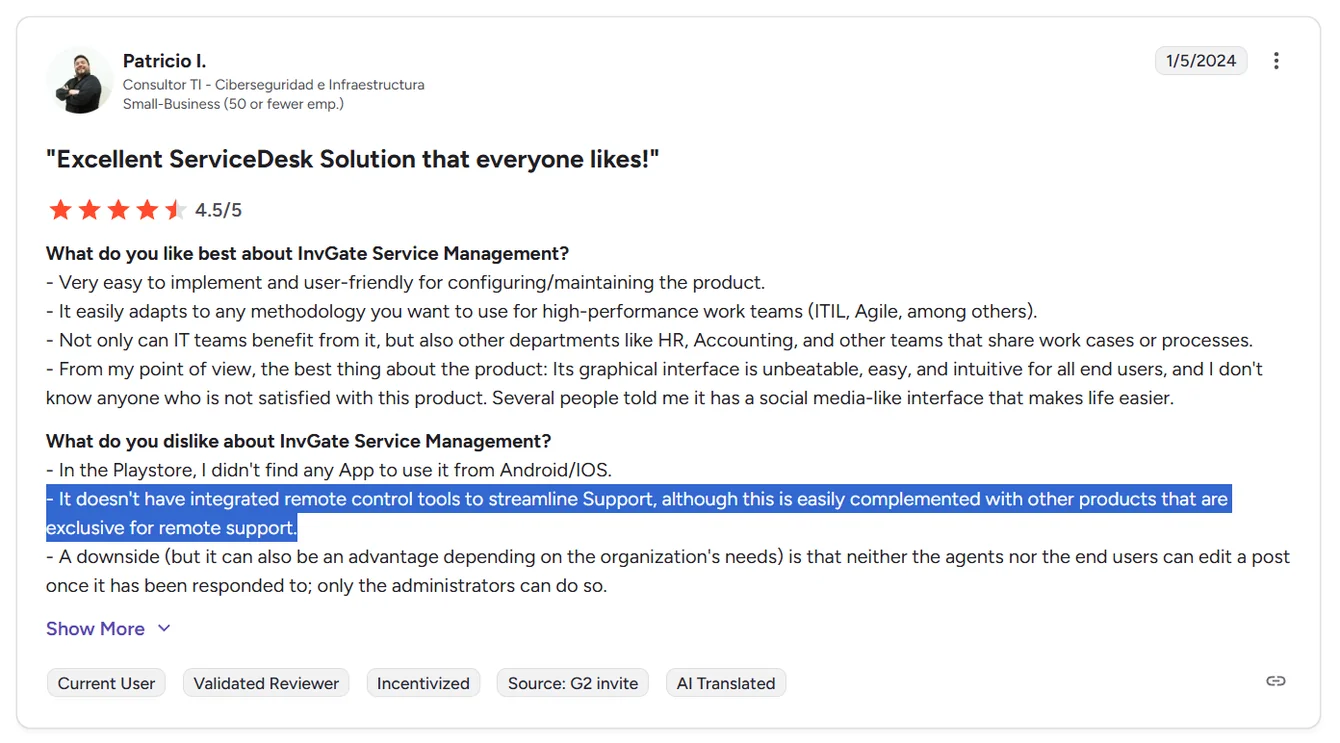Click the Source: G2 invite tag

coord(573,683)
